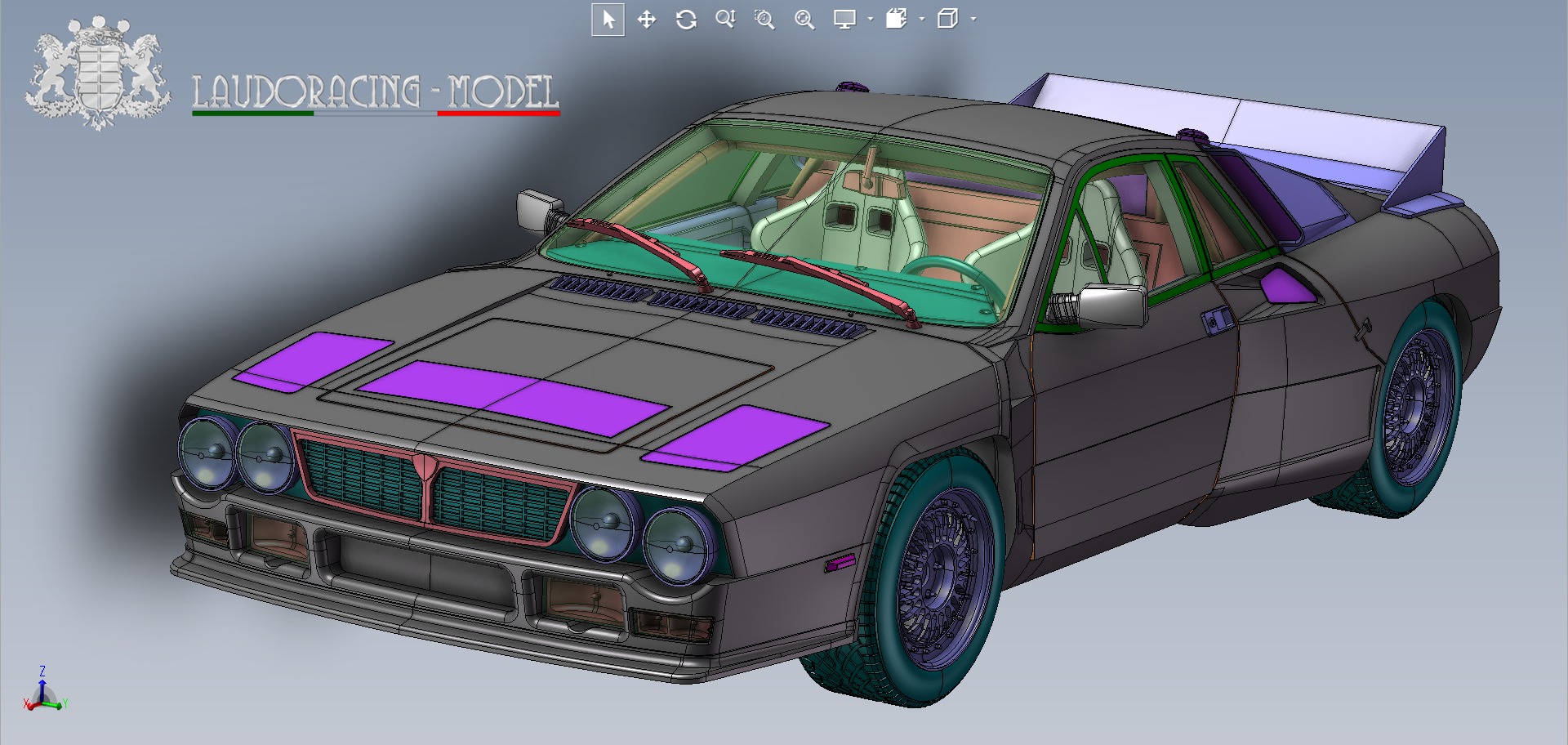Click the monitor display settings icon
The image size is (1568, 745).
point(844,20)
